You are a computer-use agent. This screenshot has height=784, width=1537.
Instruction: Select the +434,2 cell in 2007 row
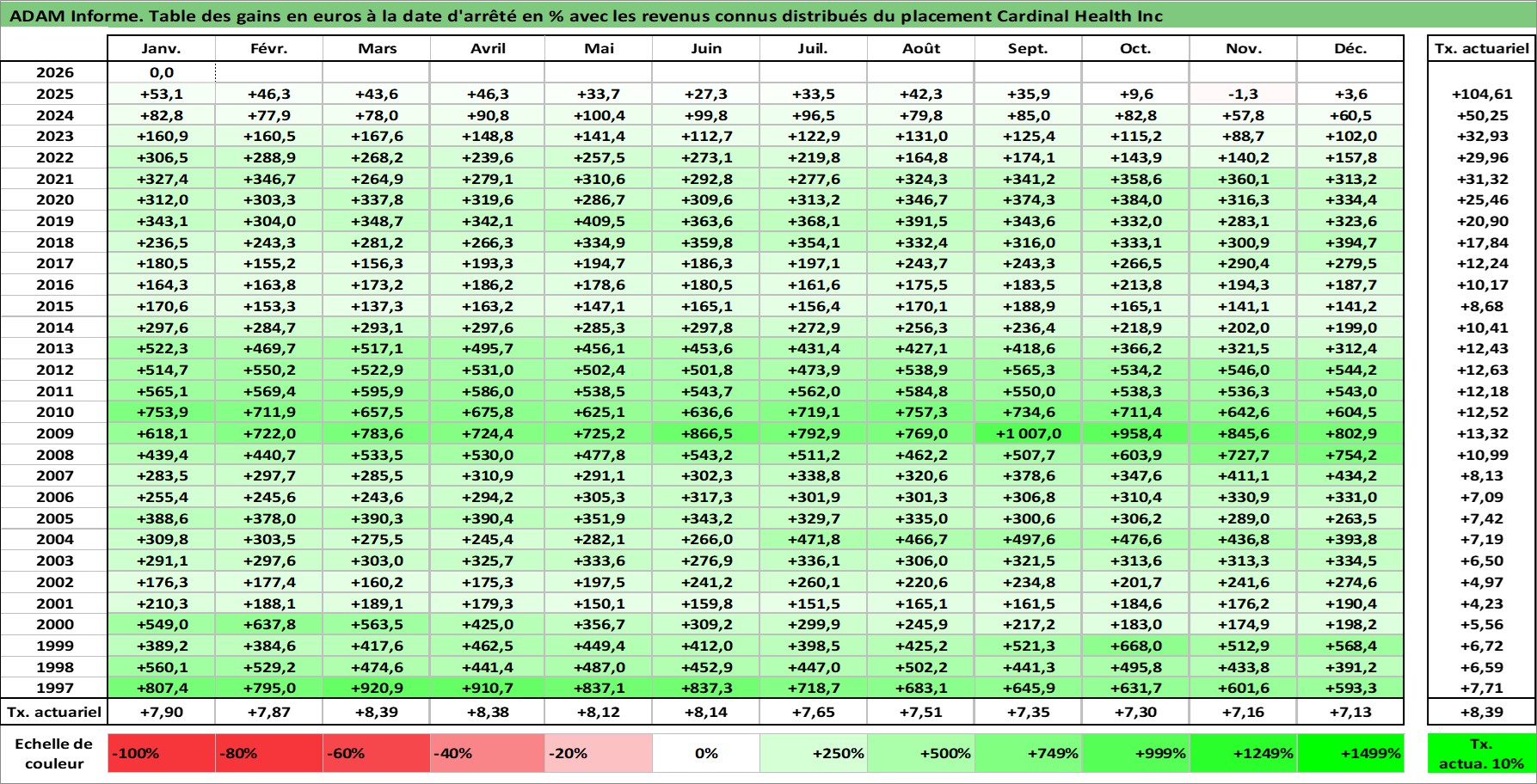1350,475
